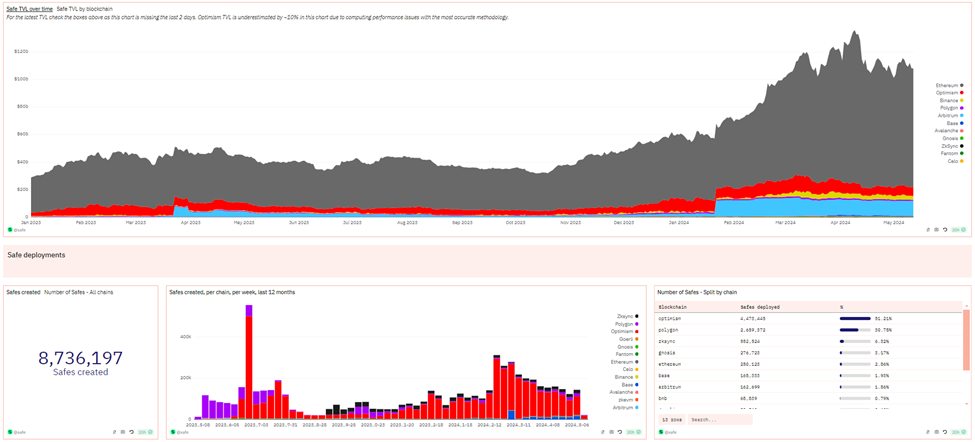Click polygon percentage bar in table
975x442 pixels.
855,329
